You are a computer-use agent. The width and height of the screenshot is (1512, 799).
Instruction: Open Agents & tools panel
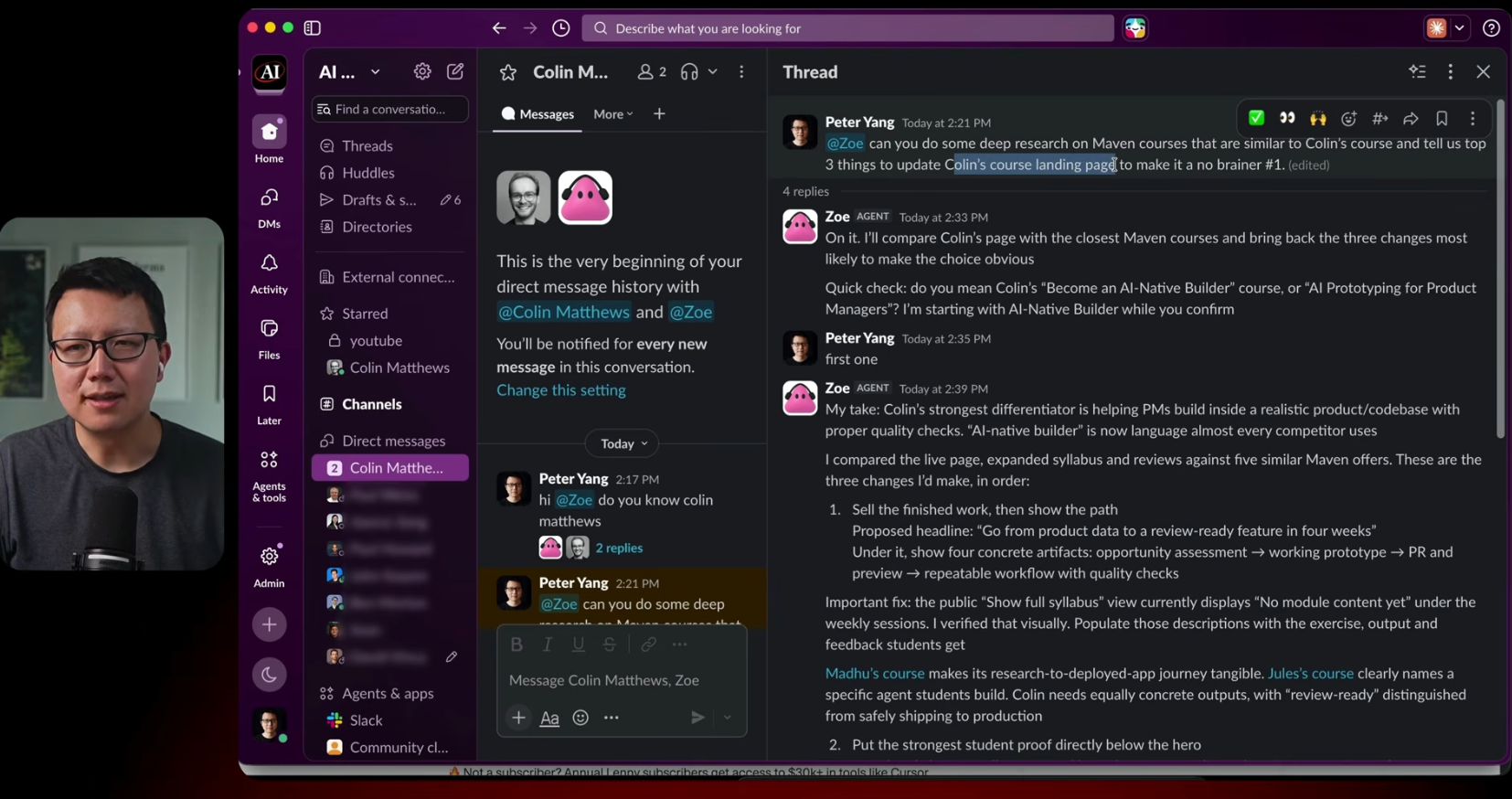tap(269, 475)
